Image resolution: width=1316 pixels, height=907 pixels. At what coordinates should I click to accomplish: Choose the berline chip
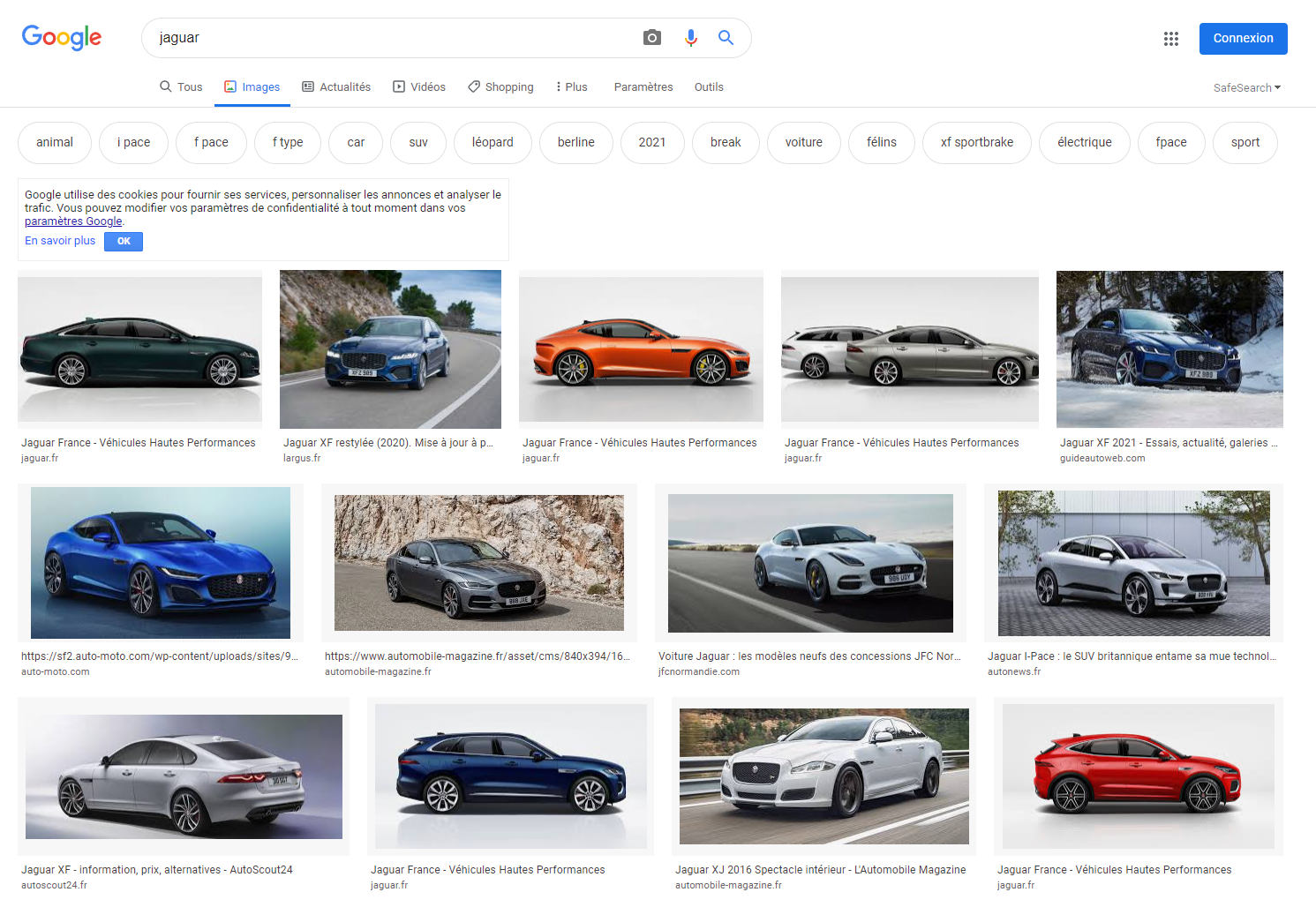(576, 143)
